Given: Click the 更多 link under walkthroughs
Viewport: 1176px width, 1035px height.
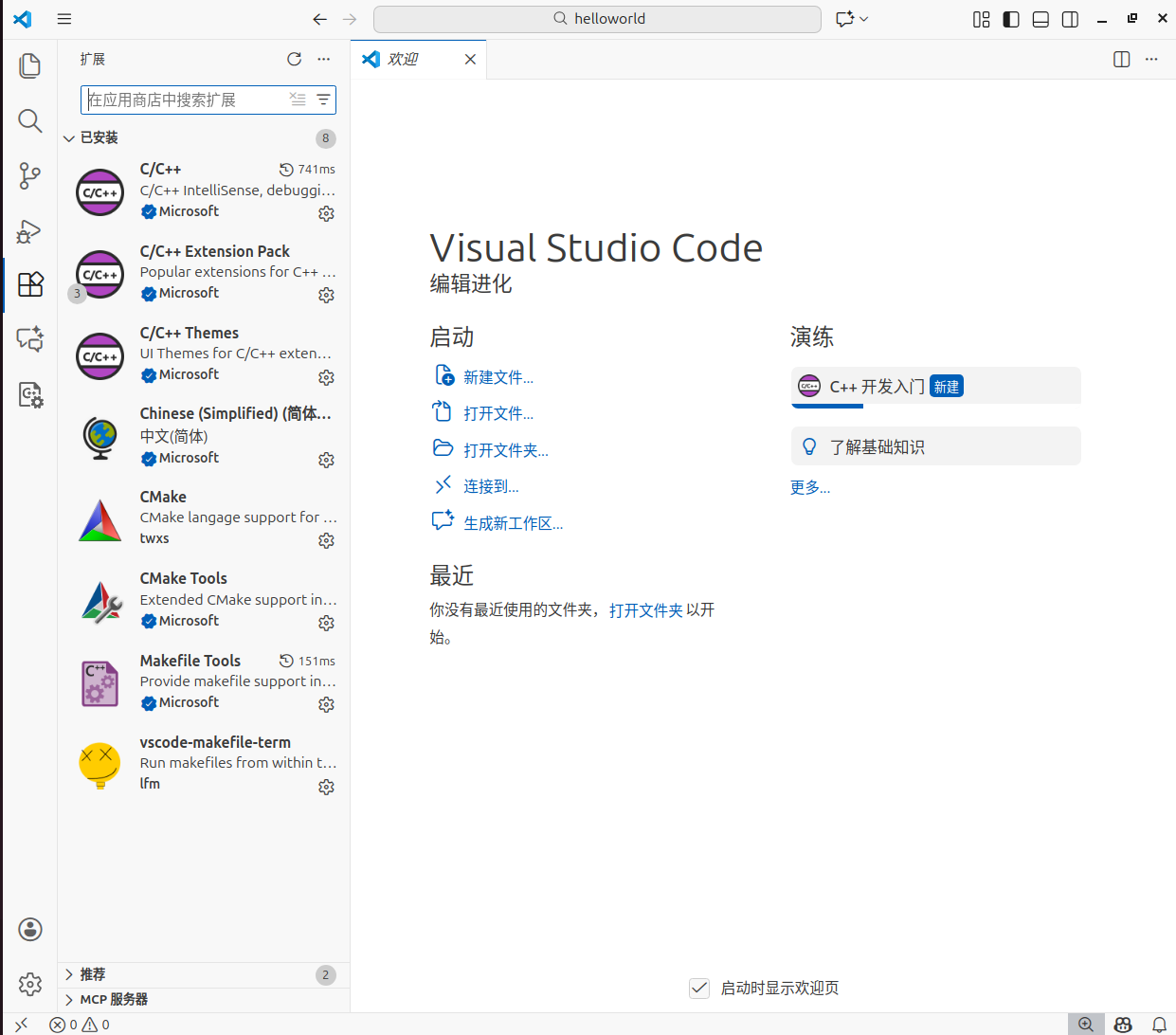Looking at the screenshot, I should (x=810, y=487).
